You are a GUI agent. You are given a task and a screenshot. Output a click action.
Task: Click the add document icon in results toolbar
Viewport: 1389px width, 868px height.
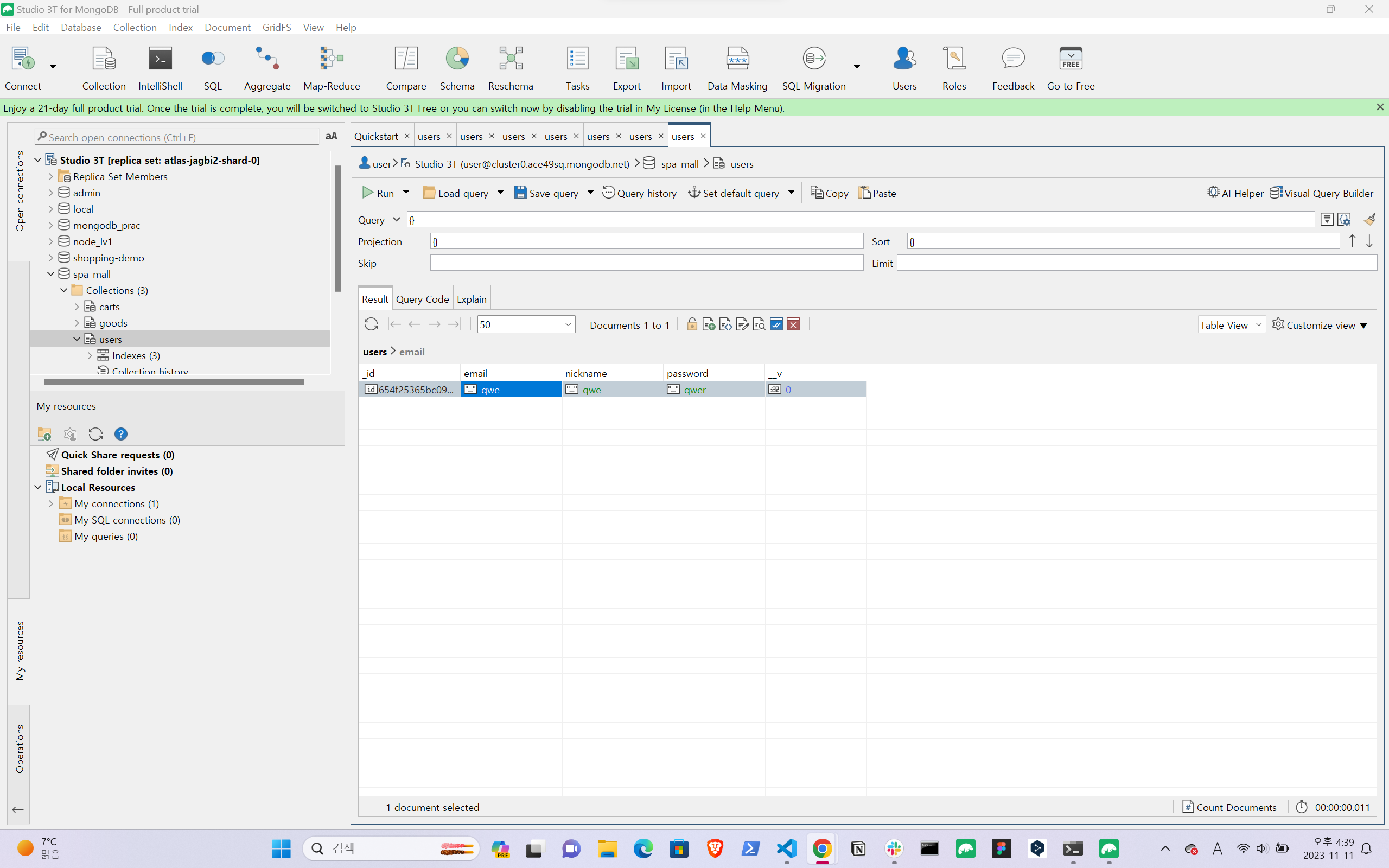tap(708, 324)
